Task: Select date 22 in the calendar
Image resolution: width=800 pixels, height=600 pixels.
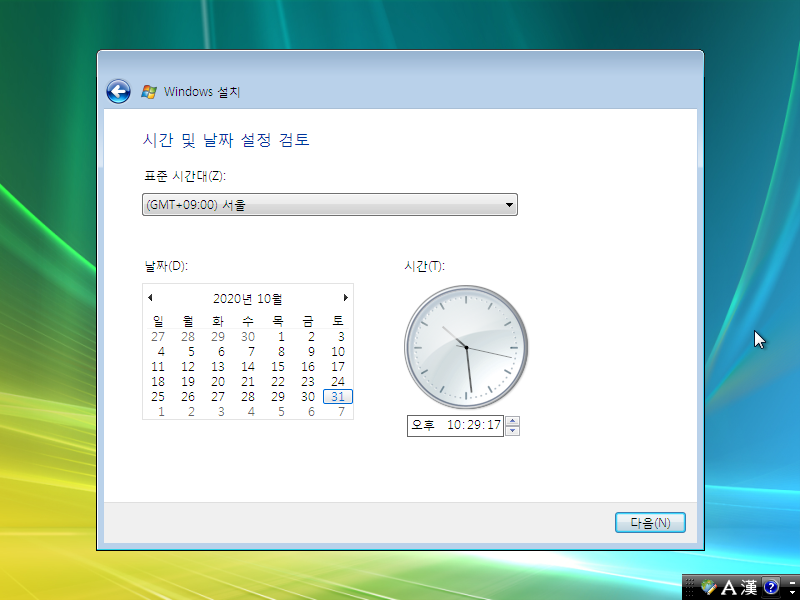Action: [278, 382]
